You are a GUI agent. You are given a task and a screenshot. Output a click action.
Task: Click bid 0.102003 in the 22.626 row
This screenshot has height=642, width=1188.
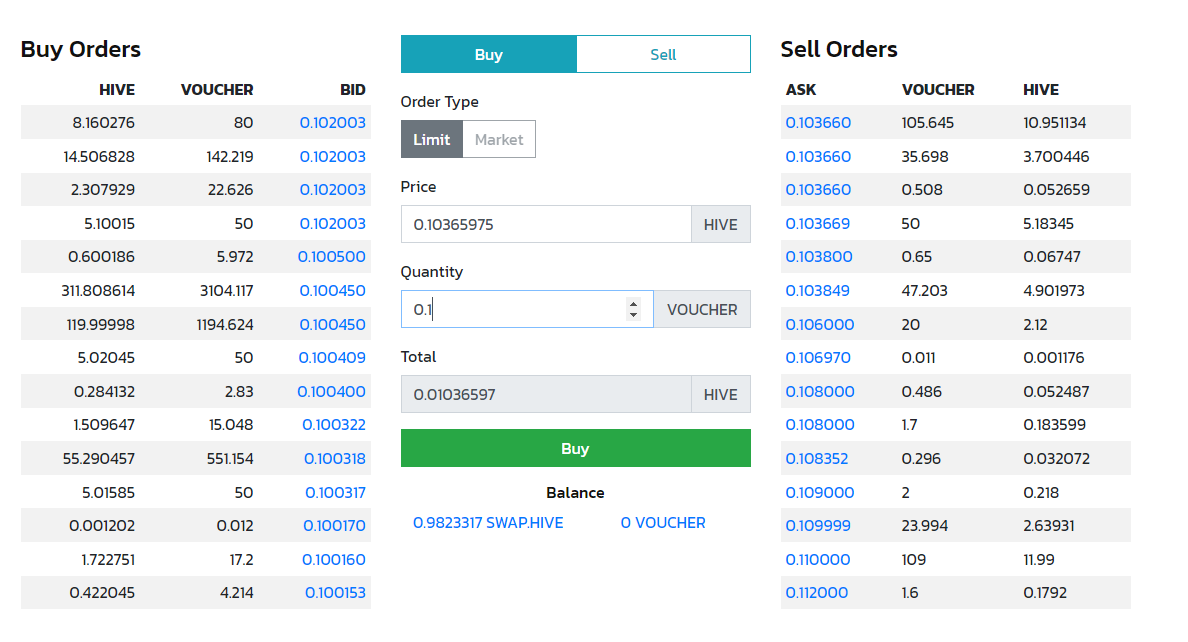click(x=333, y=189)
